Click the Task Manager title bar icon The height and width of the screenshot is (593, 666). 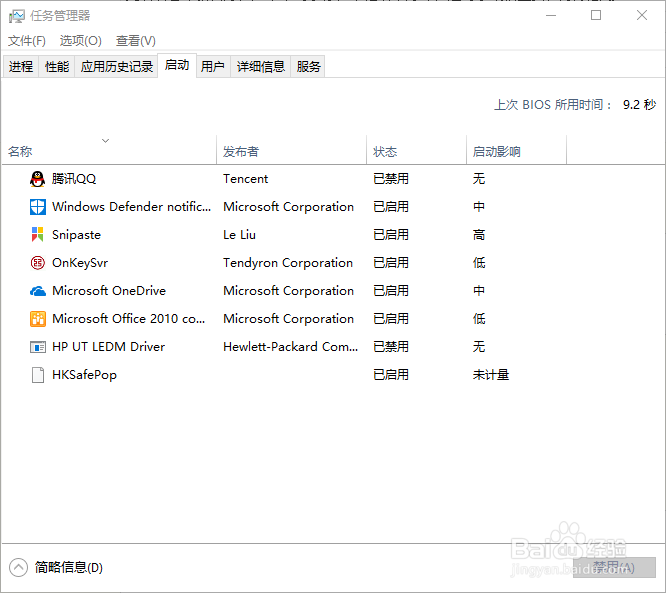click(x=17, y=16)
